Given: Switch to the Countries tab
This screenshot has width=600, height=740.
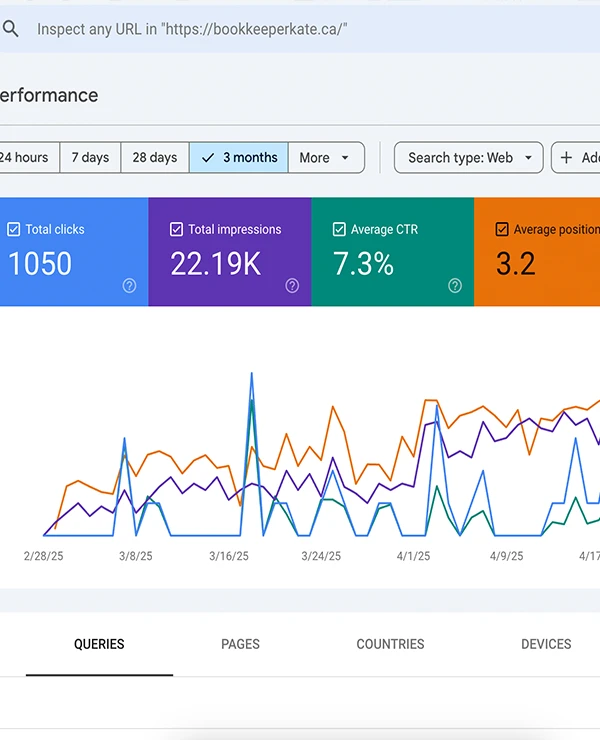Looking at the screenshot, I should coord(390,644).
